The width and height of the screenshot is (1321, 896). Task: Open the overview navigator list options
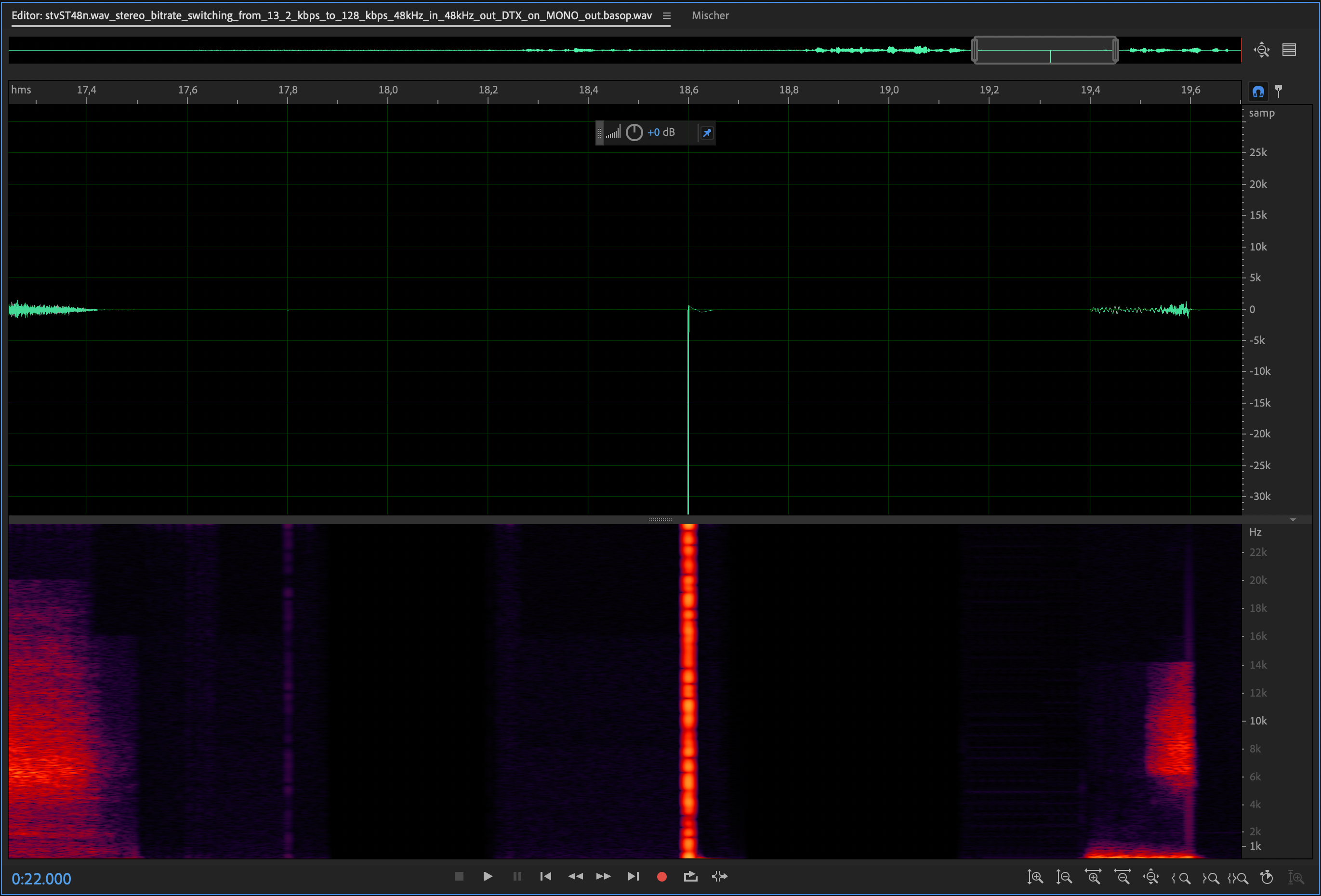click(x=1289, y=50)
